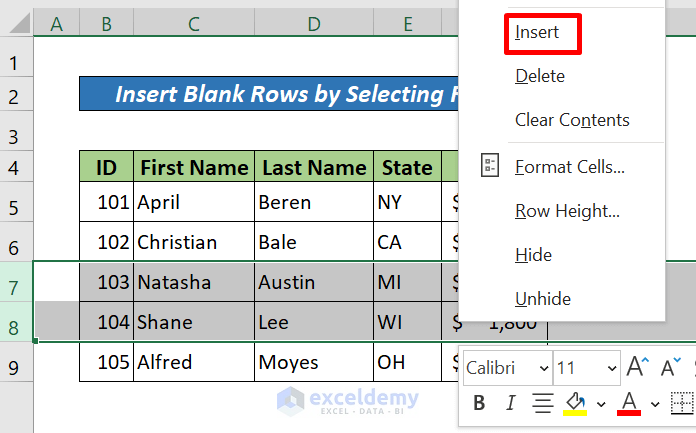Click Increase Font Size icon
The width and height of the screenshot is (696, 433).
637,367
